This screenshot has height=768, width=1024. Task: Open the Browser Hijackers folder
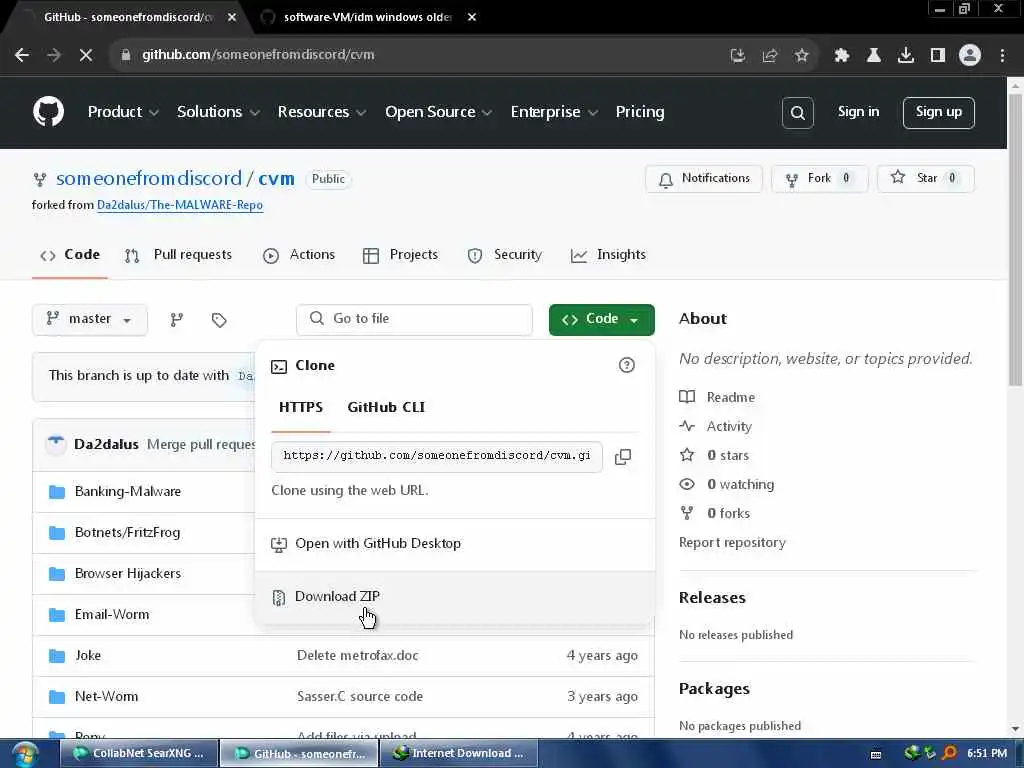[128, 573]
